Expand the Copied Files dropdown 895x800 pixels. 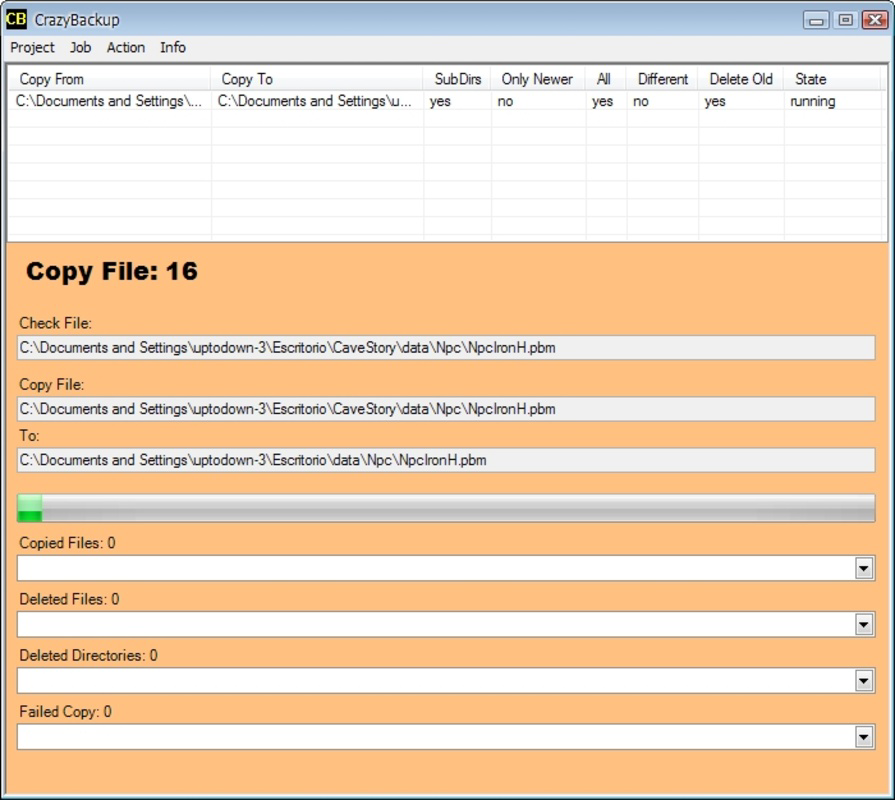click(864, 568)
